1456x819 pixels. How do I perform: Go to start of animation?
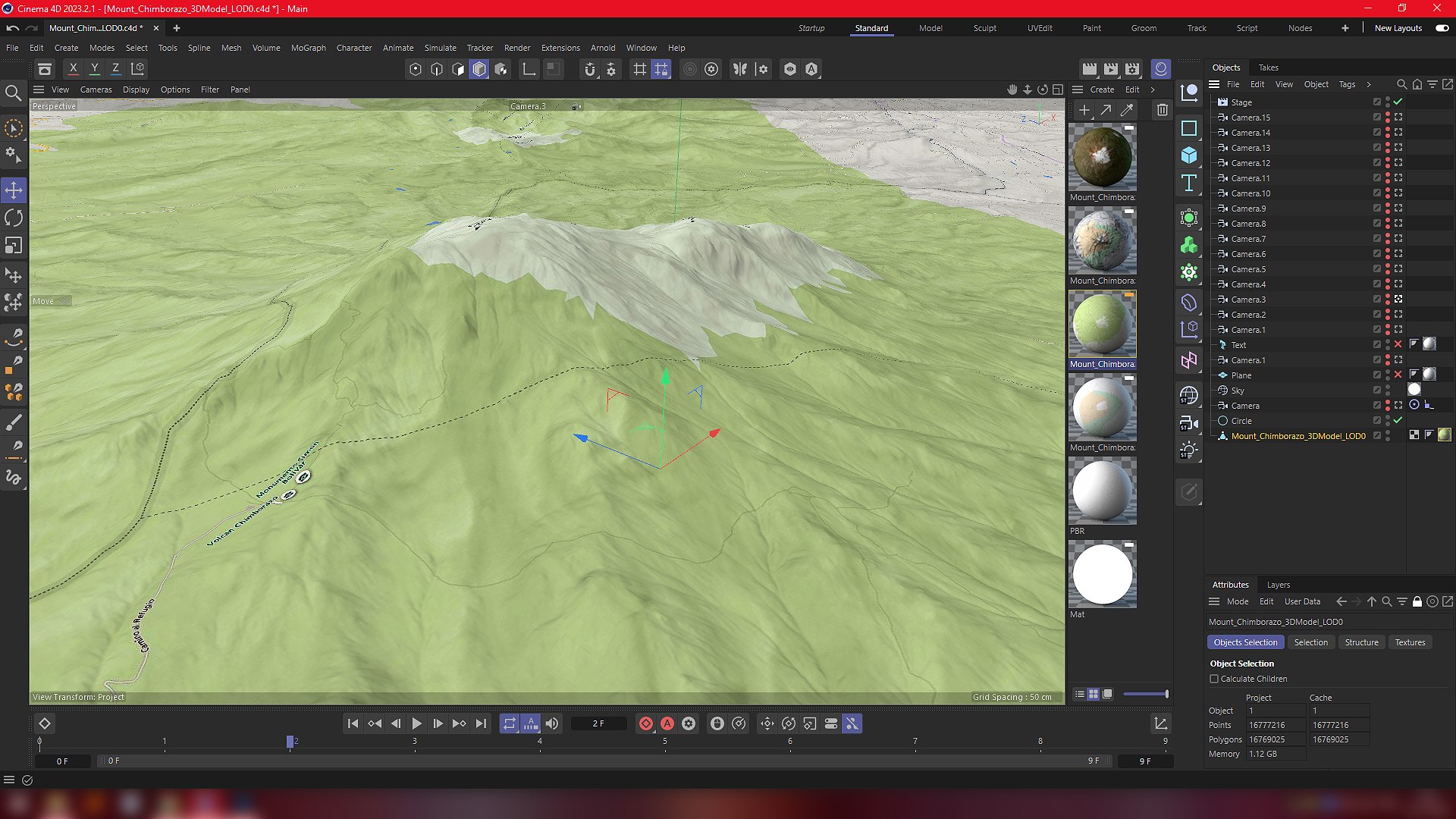tap(353, 724)
